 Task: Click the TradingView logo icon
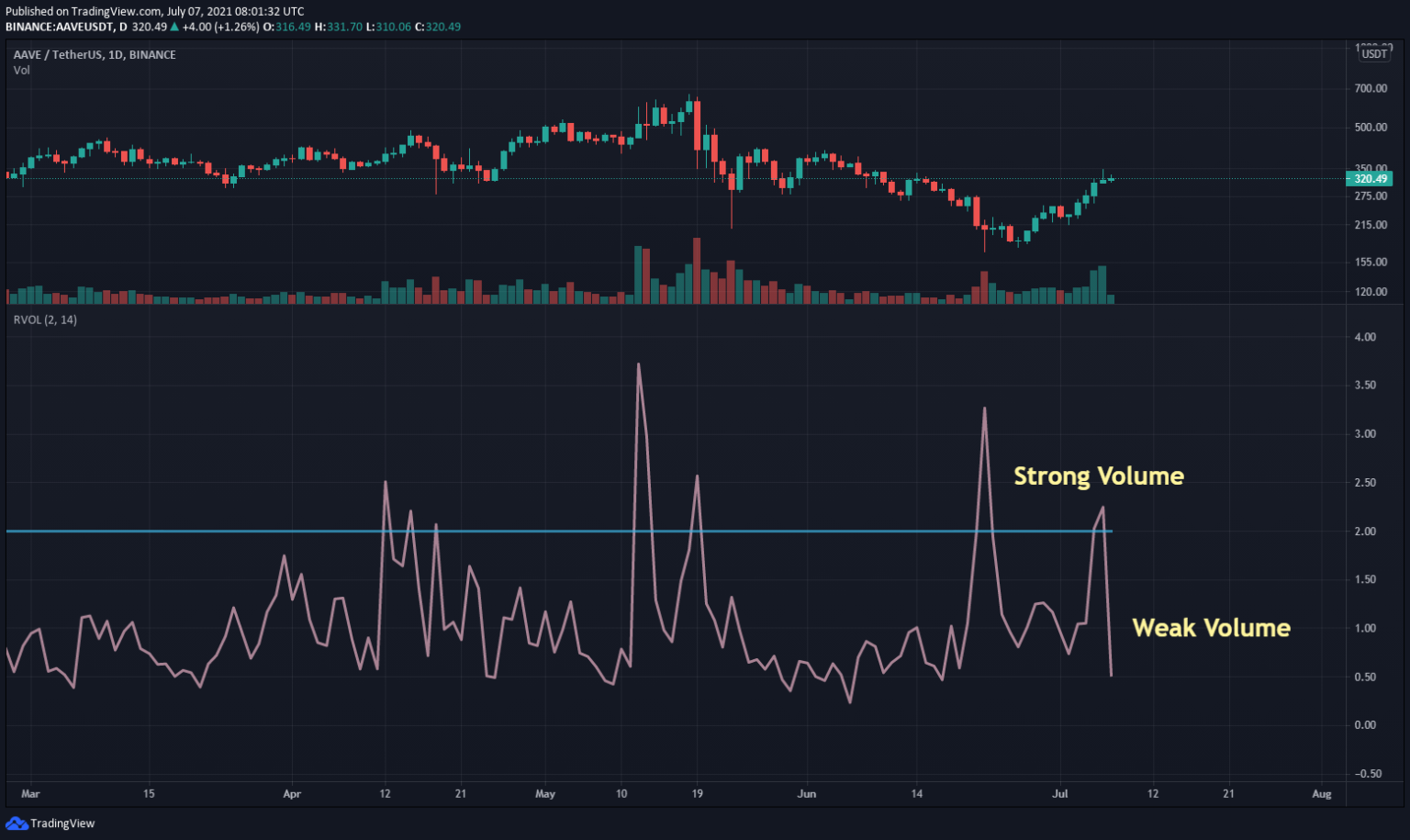pos(17,823)
